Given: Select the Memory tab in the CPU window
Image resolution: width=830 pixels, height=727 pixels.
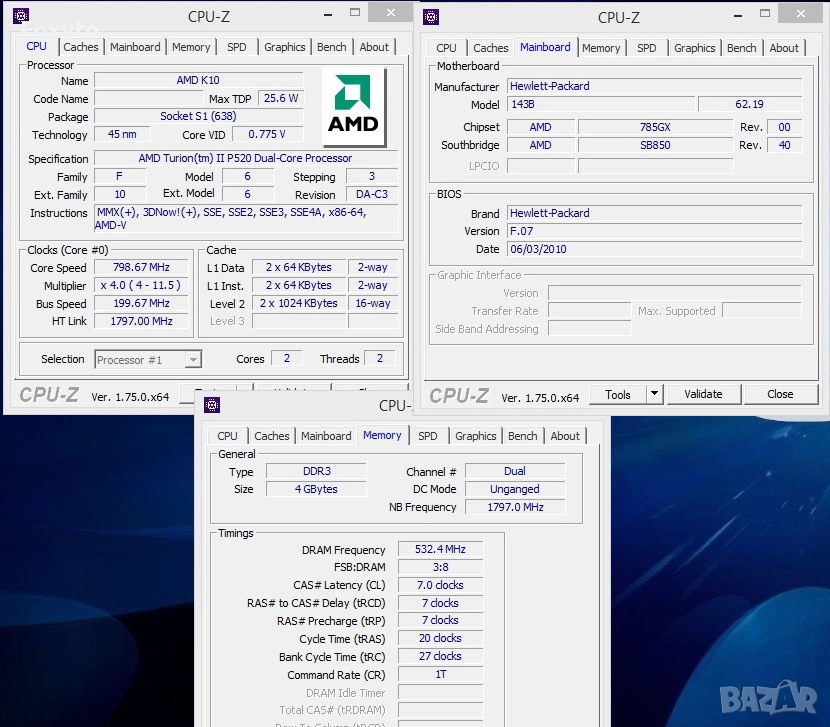Looking at the screenshot, I should coord(191,47).
